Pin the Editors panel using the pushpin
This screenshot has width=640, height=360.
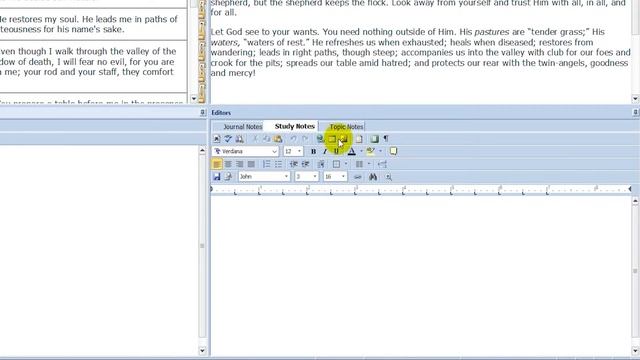click(x=636, y=112)
